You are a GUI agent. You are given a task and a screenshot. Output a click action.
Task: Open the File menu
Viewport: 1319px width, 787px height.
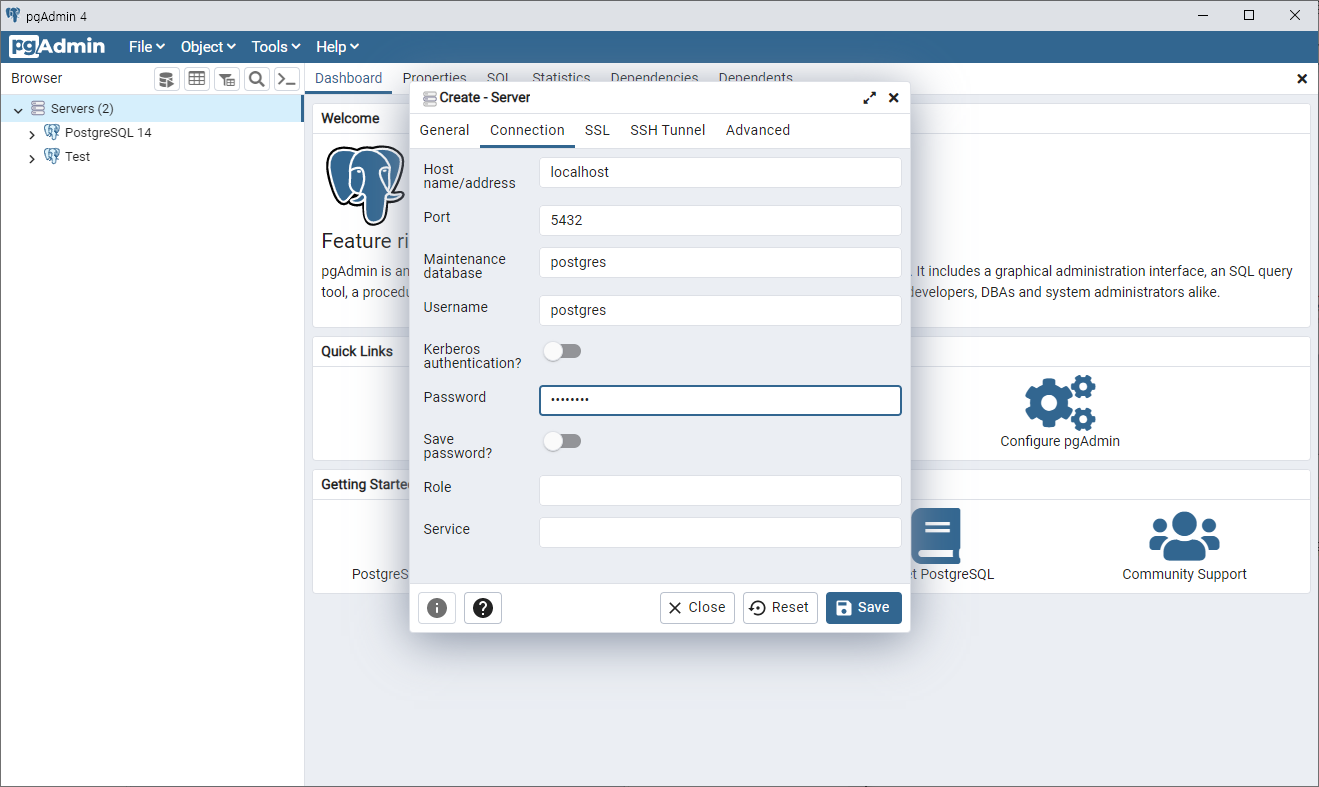pos(146,47)
